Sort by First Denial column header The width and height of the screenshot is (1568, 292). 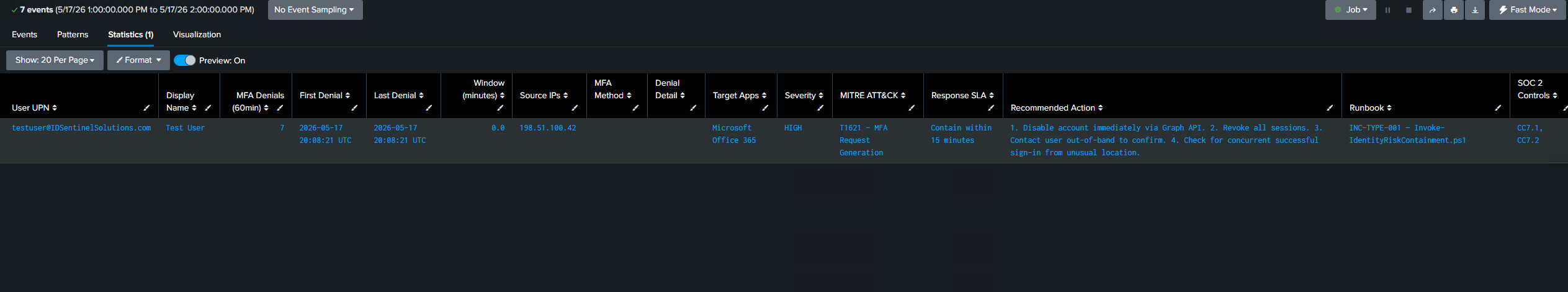click(x=325, y=96)
